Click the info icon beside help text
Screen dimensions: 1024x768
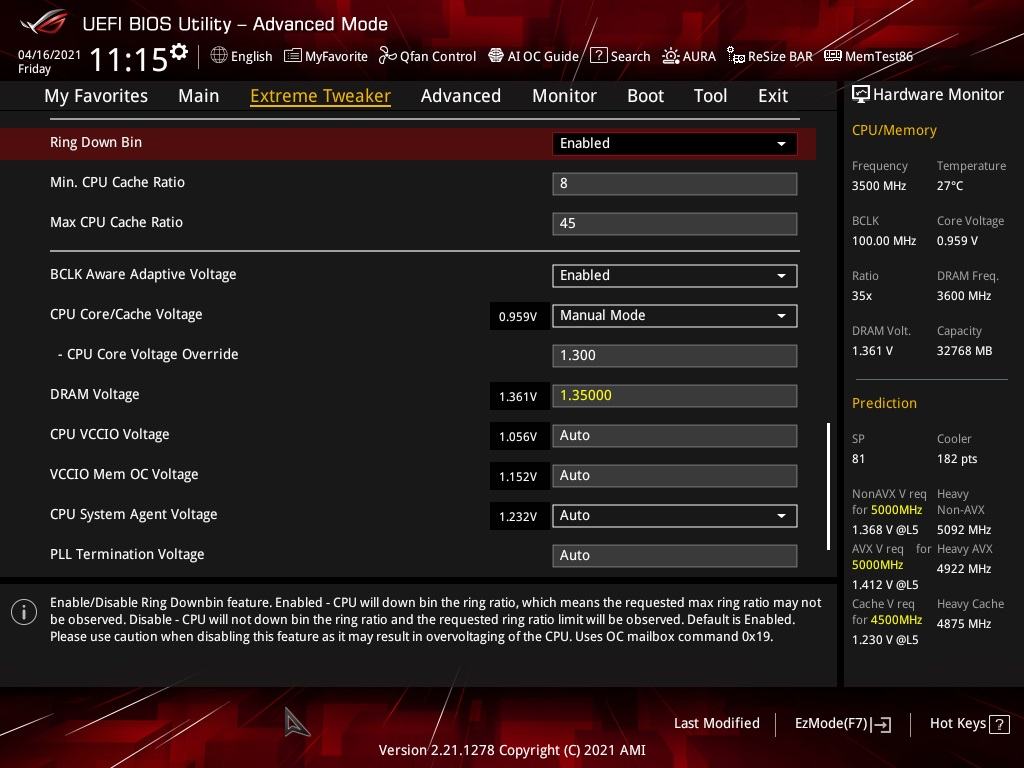[24, 612]
